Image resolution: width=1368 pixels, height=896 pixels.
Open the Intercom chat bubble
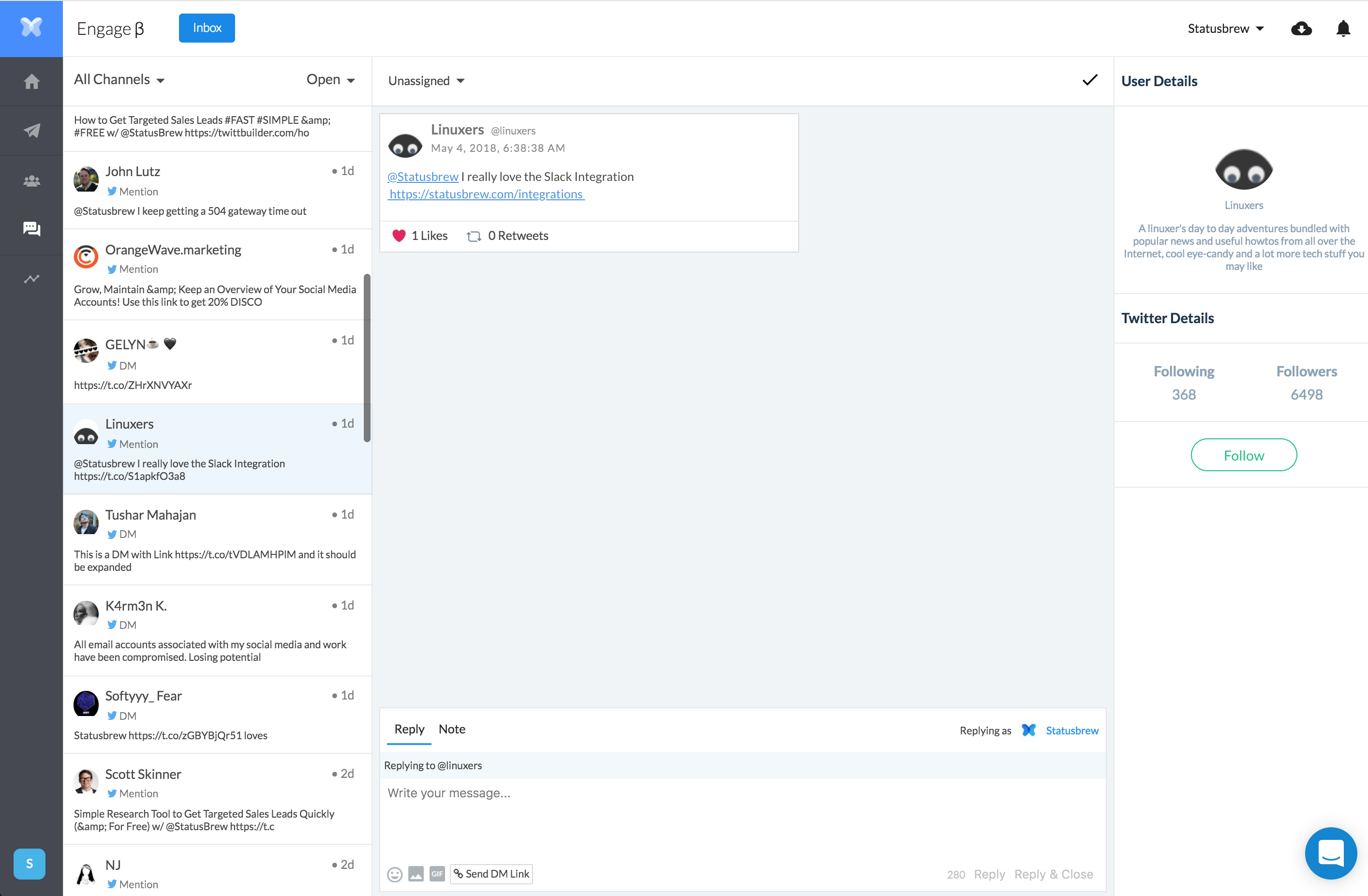1330,853
